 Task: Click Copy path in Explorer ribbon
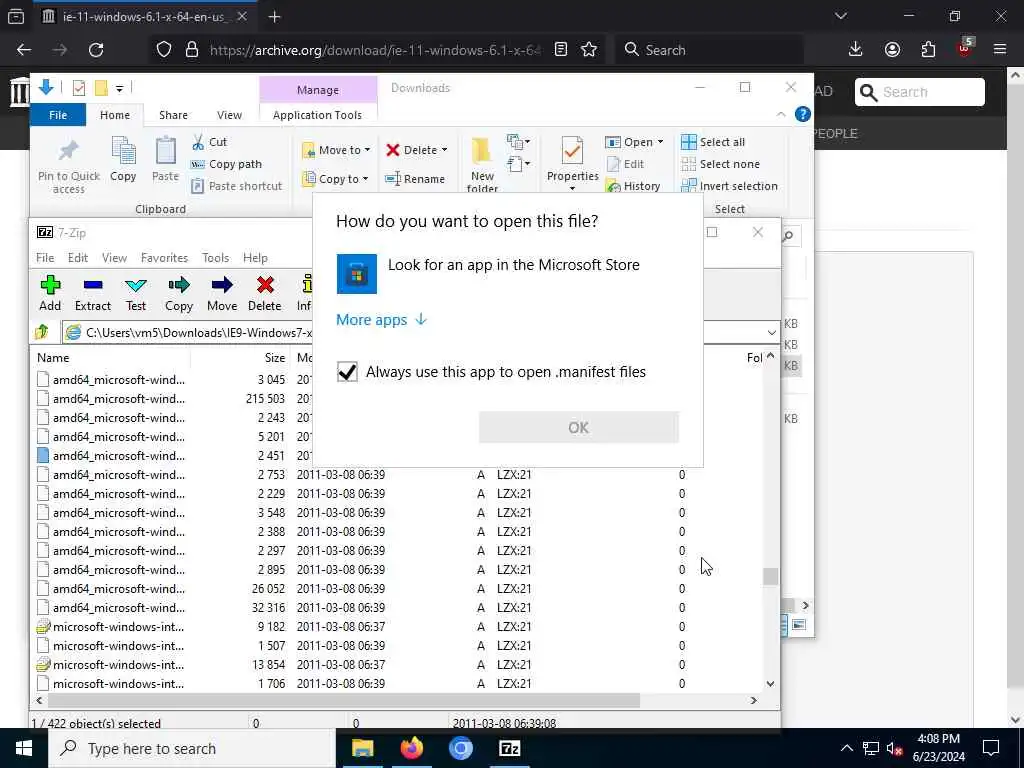pyautogui.click(x=226, y=164)
